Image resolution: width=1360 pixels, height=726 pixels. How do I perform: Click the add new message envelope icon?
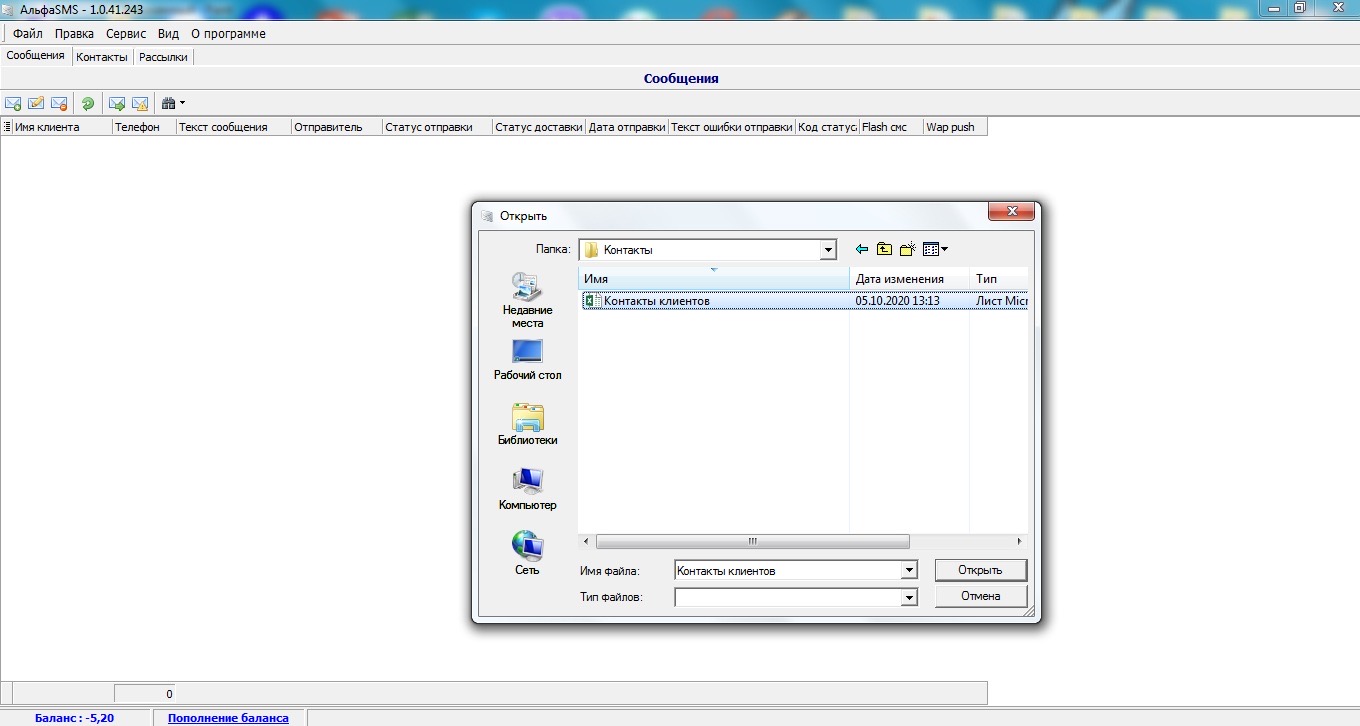13,103
